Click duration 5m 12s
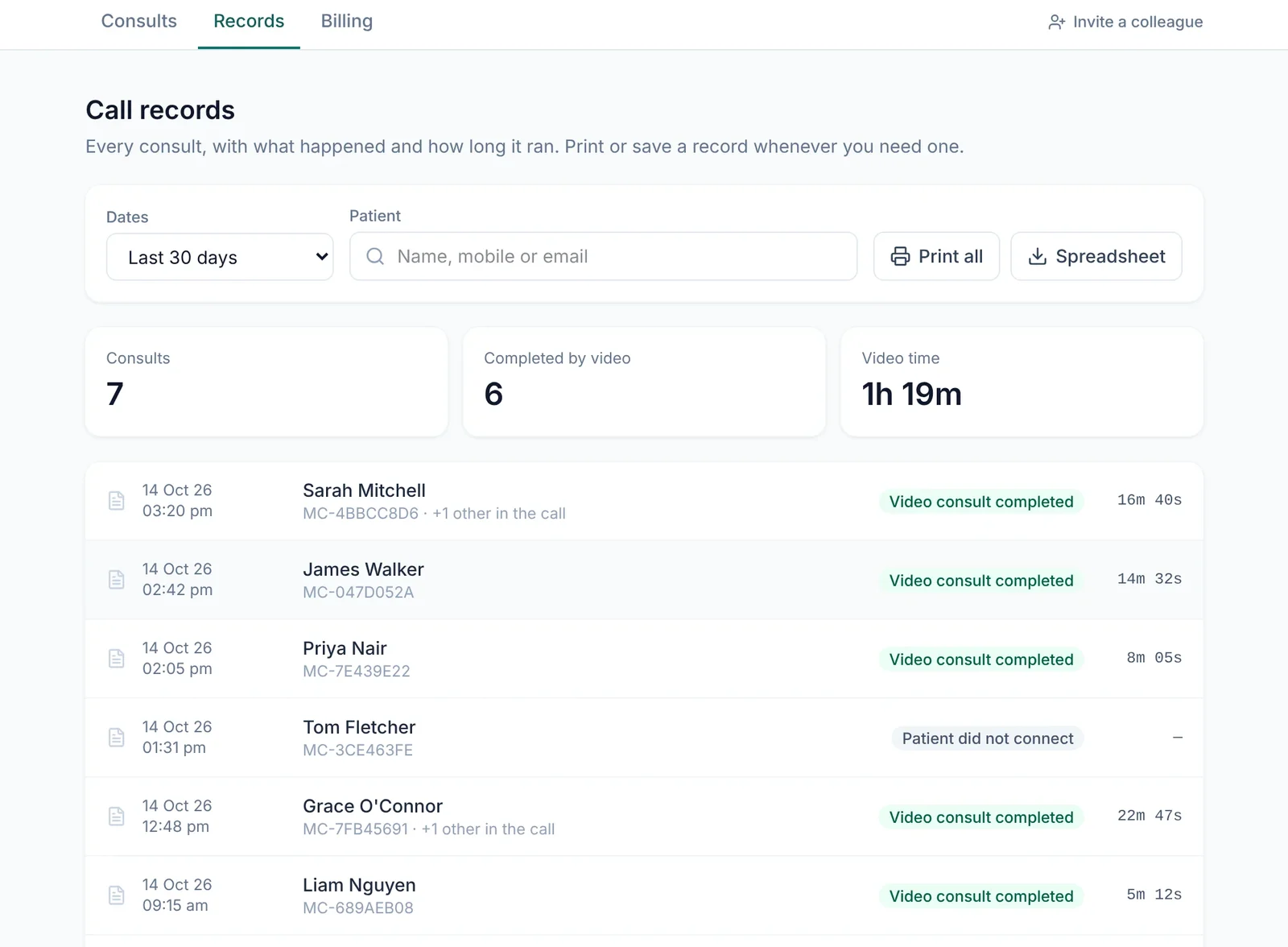Screen dimensions: 1288x947 pos(1154,895)
